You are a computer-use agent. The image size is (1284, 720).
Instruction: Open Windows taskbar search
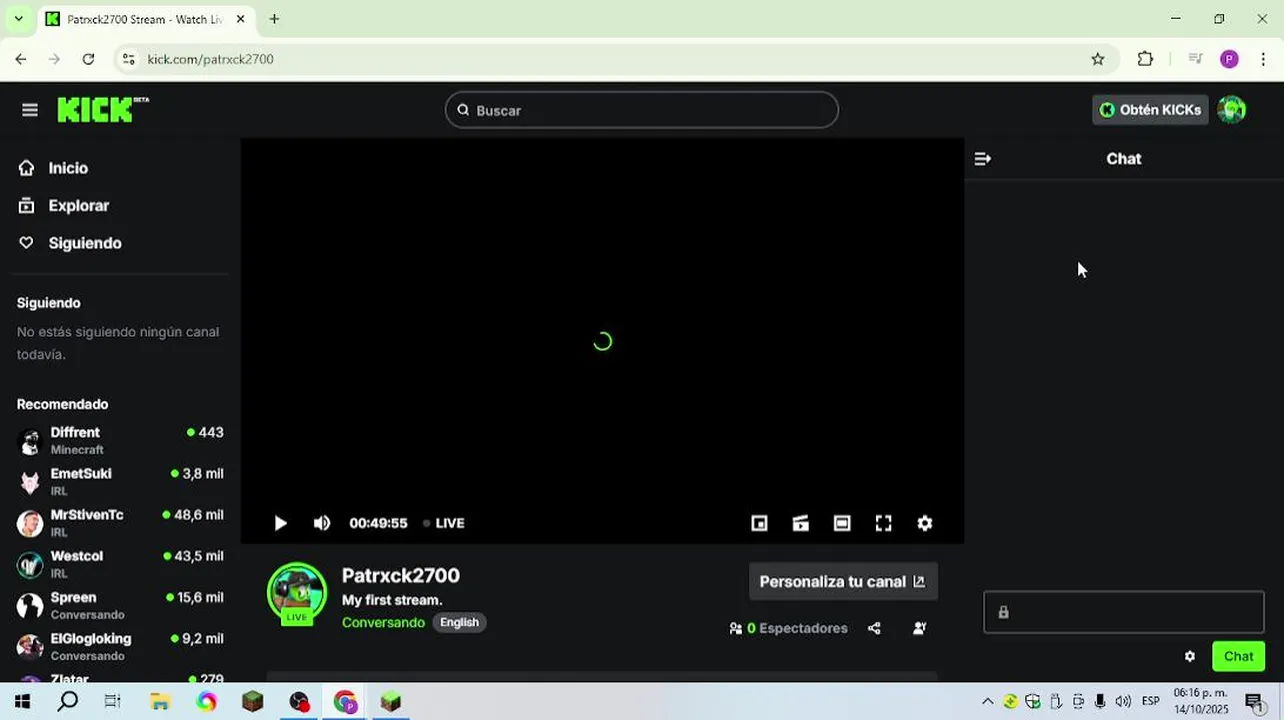click(x=67, y=702)
